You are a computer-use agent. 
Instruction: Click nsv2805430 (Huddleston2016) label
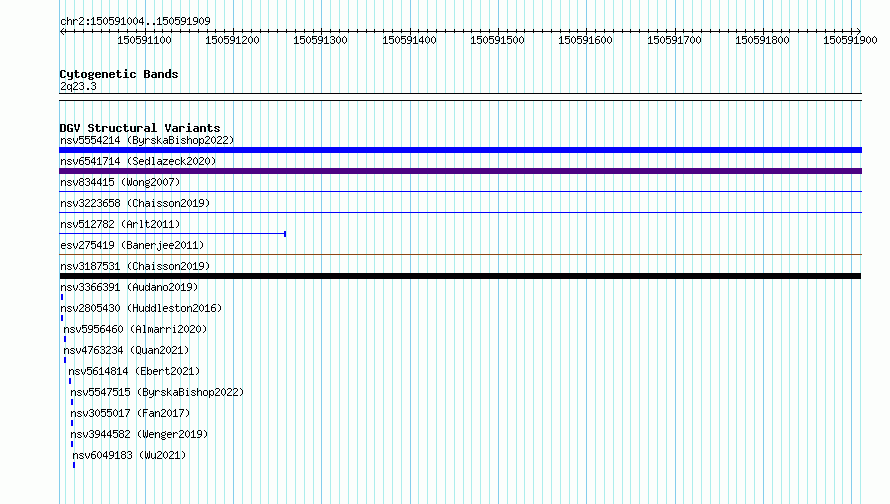click(x=141, y=308)
